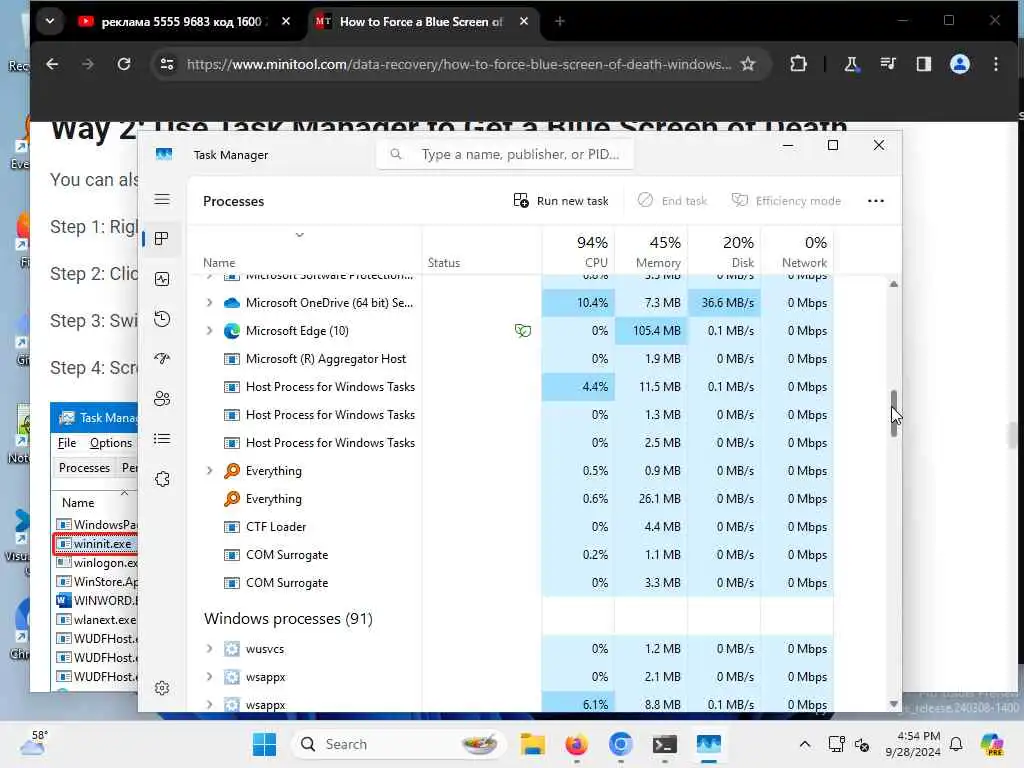This screenshot has height=768, width=1024.
Task: Select the Processes page icon in sidebar
Action: coord(162,239)
